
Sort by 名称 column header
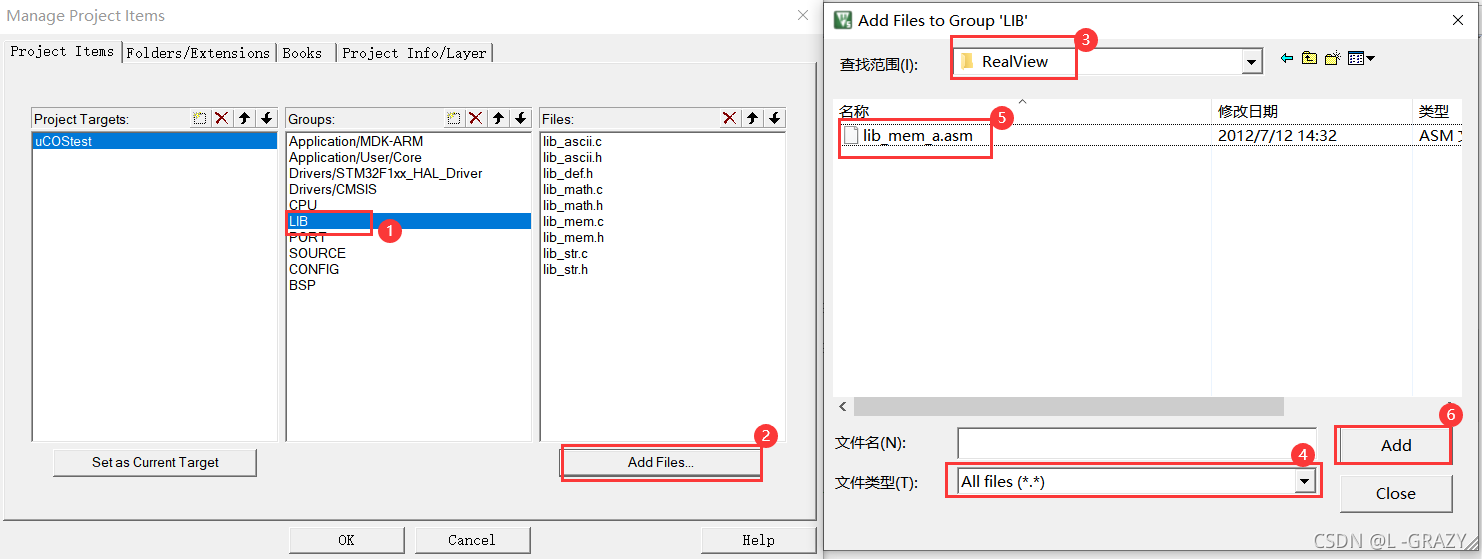tap(1022, 111)
